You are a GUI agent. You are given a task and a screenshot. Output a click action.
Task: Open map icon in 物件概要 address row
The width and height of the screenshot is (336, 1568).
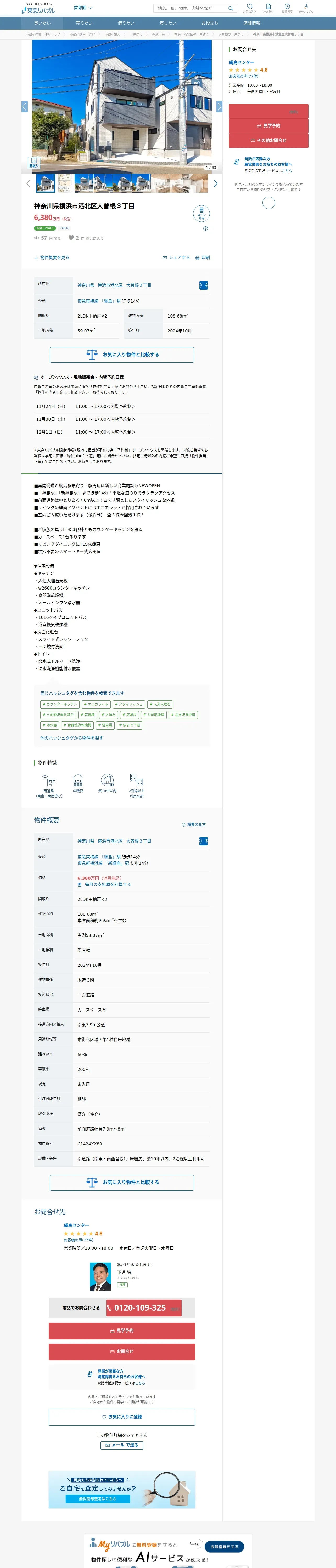click(x=204, y=841)
